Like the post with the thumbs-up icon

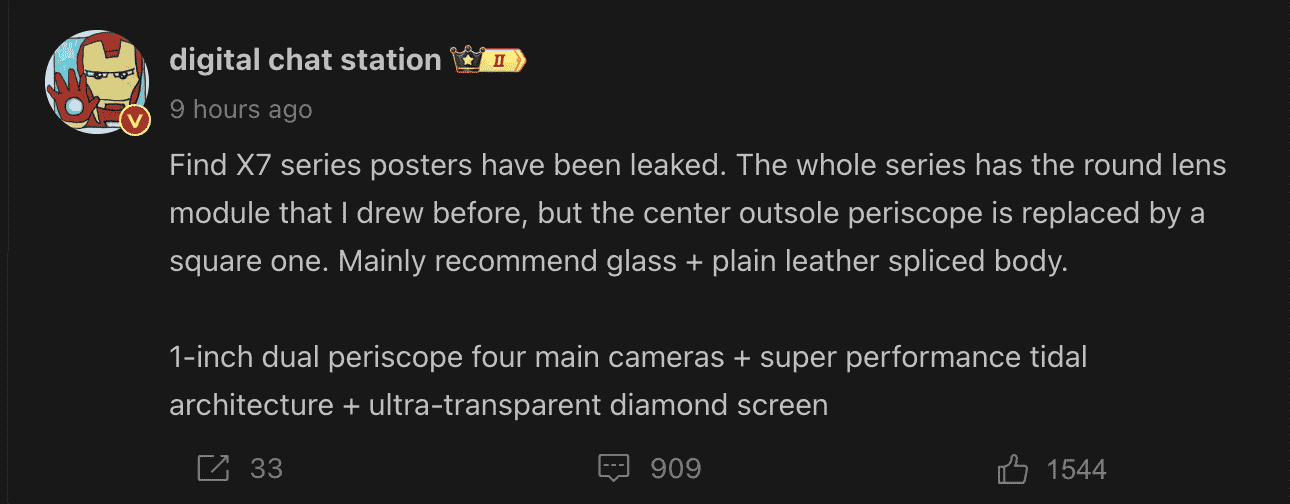pyautogui.click(x=1014, y=468)
